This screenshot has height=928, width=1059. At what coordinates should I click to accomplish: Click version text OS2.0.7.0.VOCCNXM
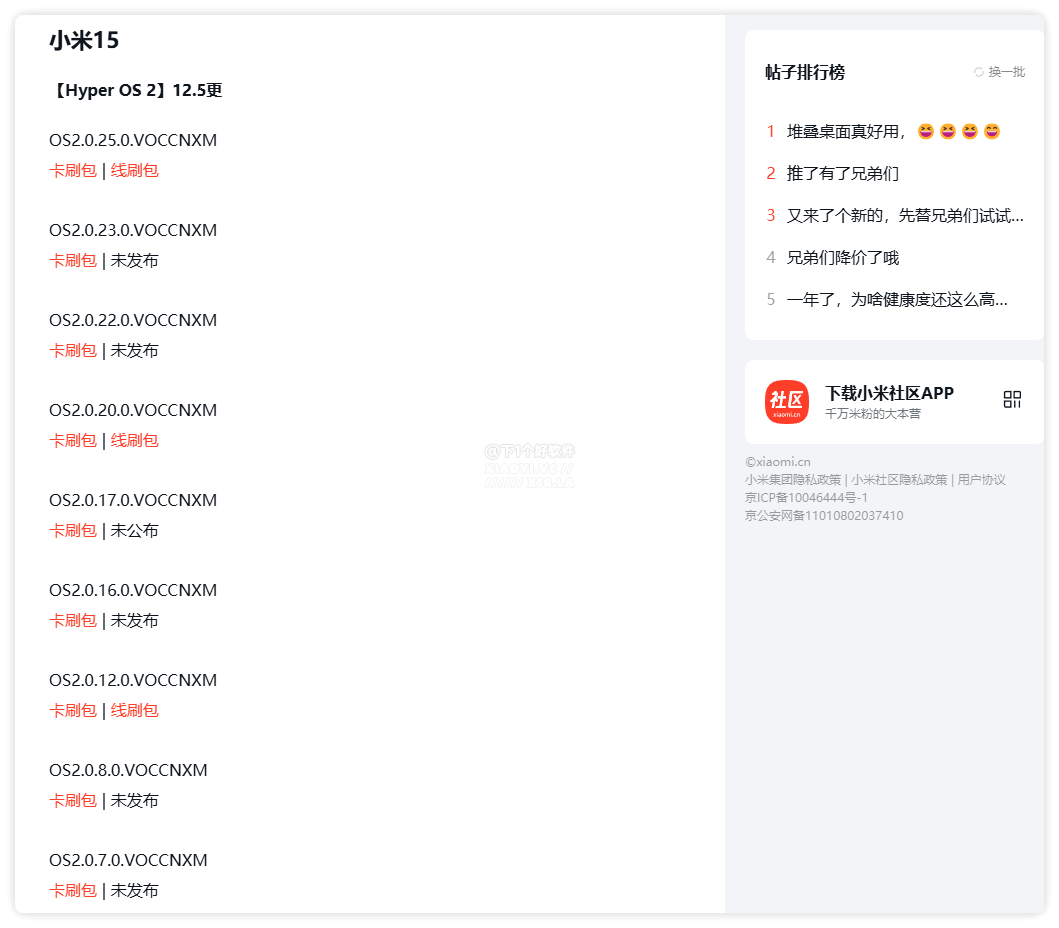point(128,860)
